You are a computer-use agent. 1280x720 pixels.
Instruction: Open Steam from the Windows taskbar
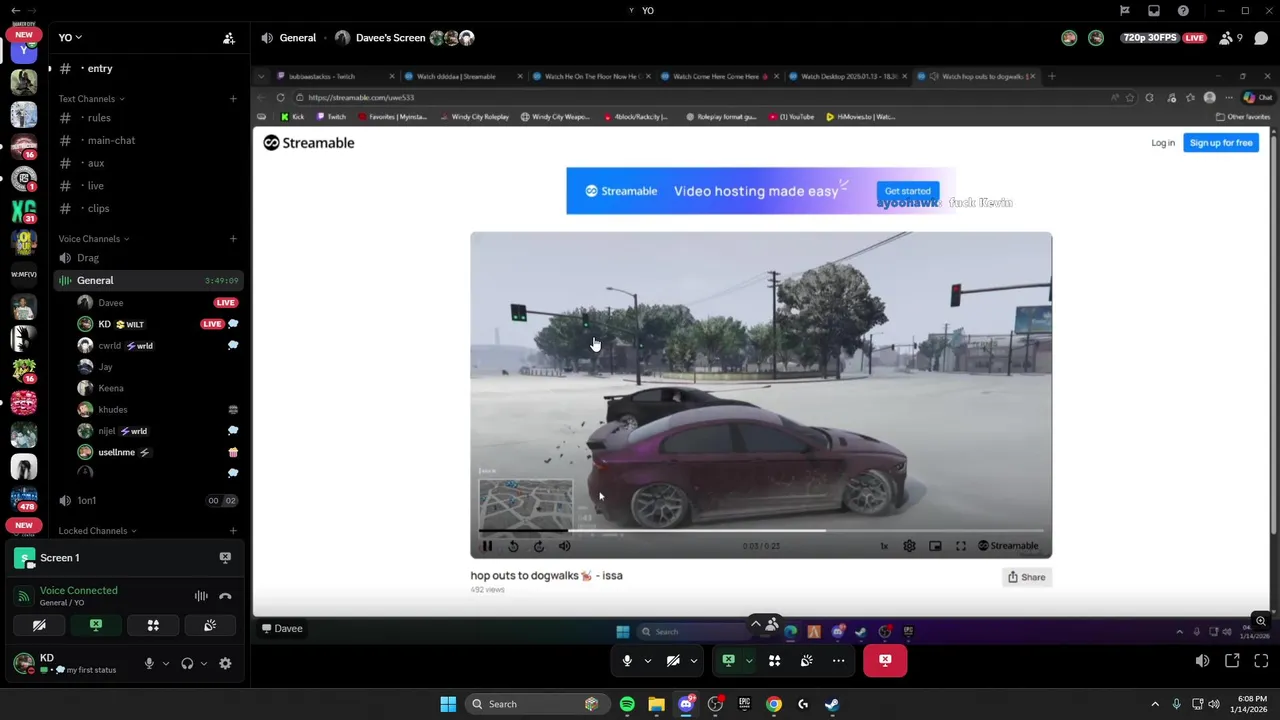point(832,704)
